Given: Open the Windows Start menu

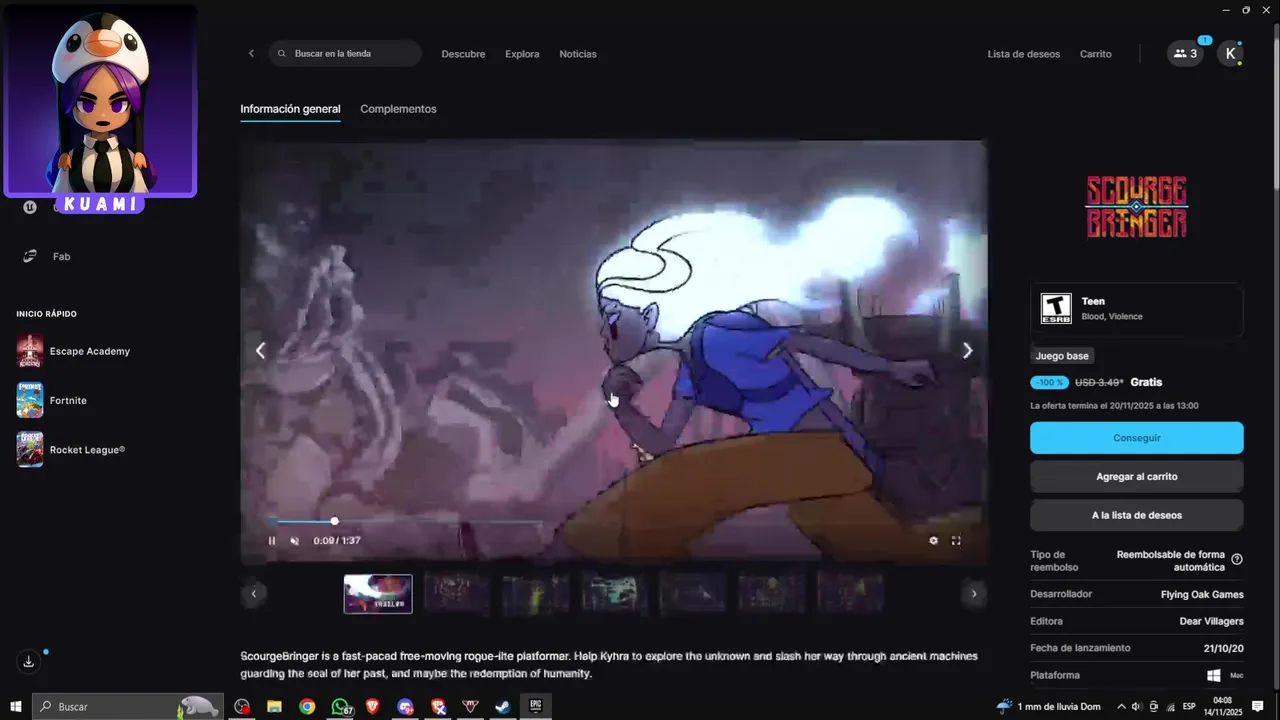Looking at the screenshot, I should (15, 707).
